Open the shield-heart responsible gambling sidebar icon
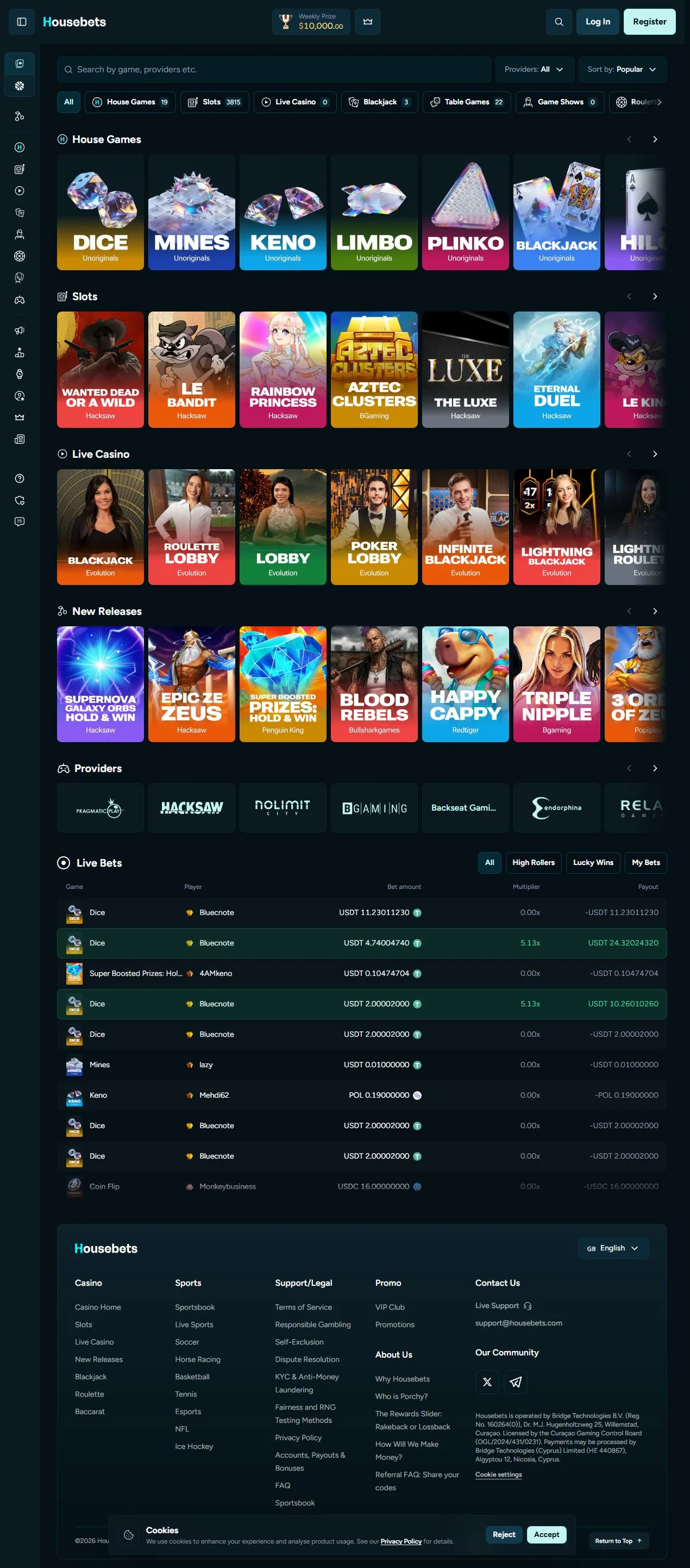690x1568 pixels. coord(20,500)
